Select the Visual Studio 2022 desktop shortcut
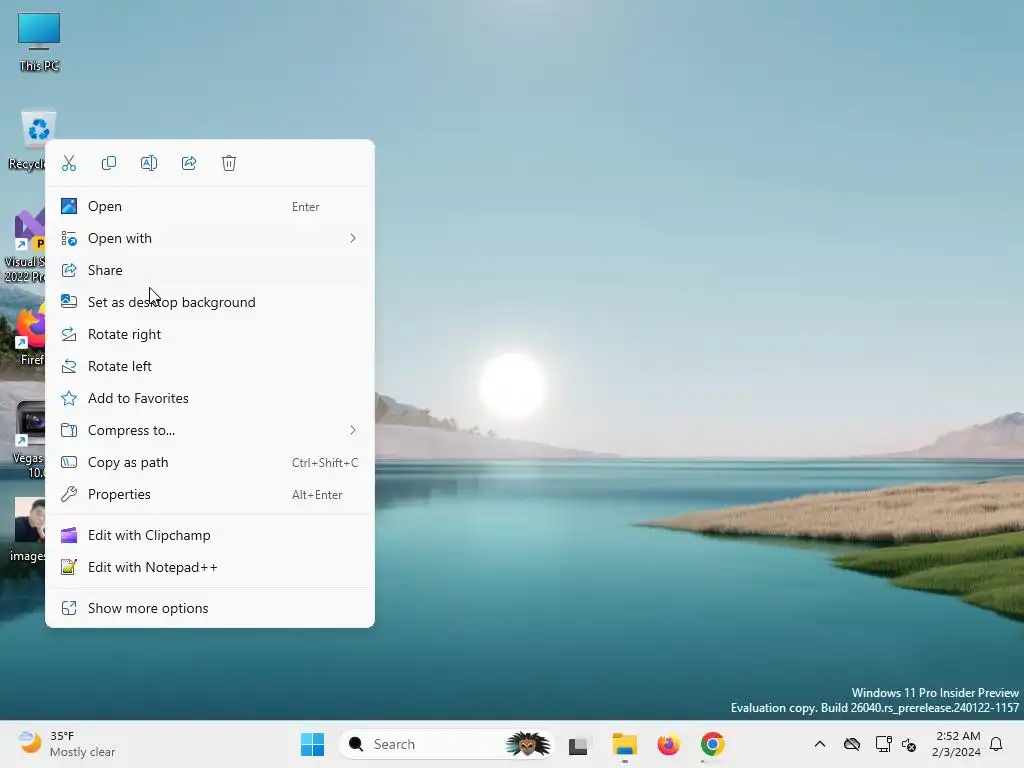Viewport: 1024px width, 768px height. click(25, 246)
